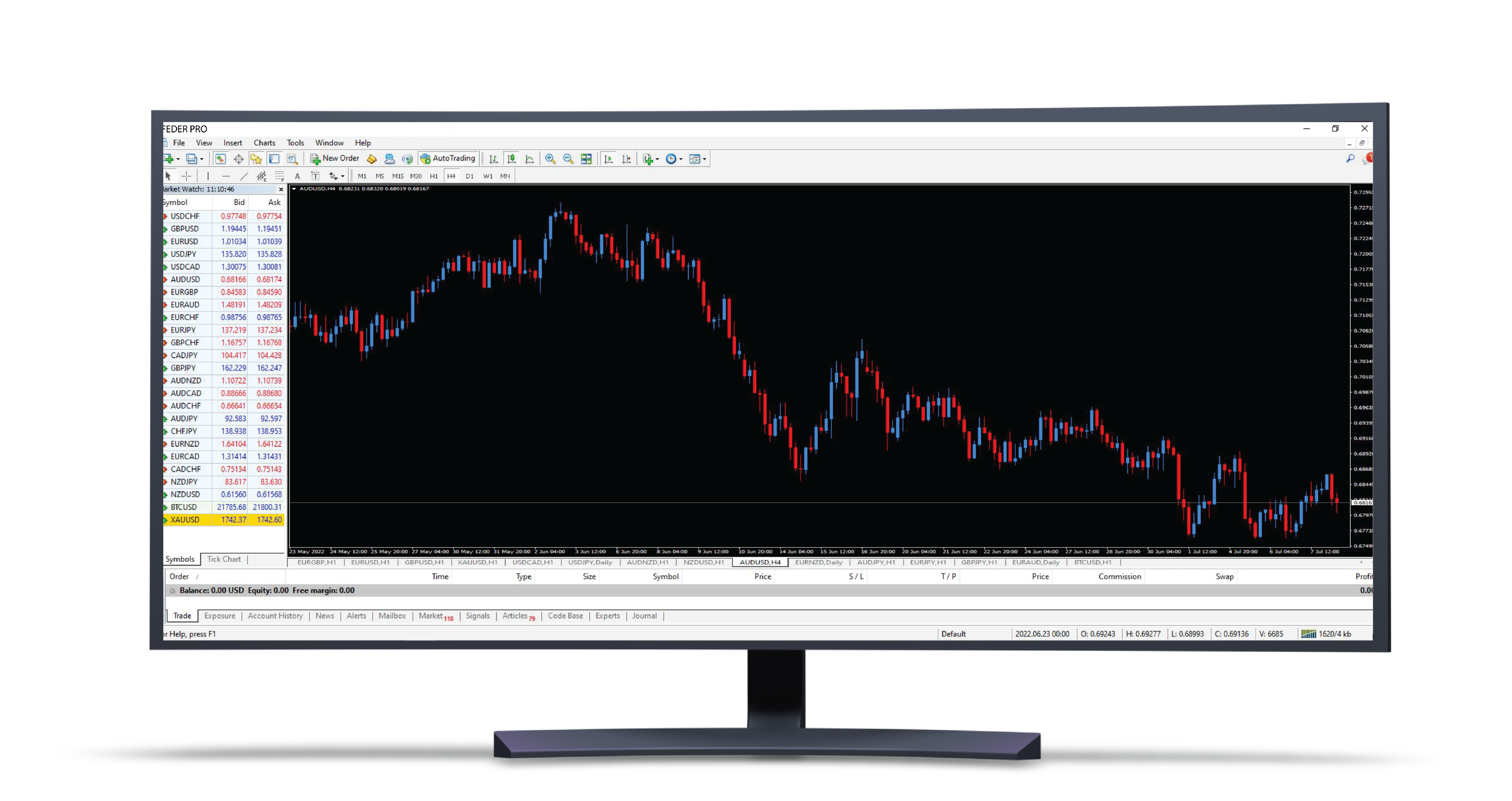Close the Market Watch panel

point(281,189)
